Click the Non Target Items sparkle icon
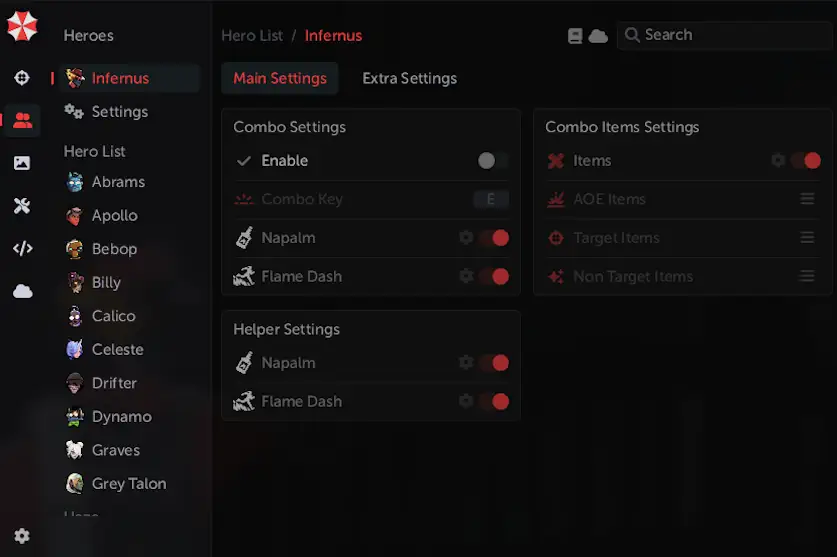The height and width of the screenshot is (557, 837). [x=556, y=276]
